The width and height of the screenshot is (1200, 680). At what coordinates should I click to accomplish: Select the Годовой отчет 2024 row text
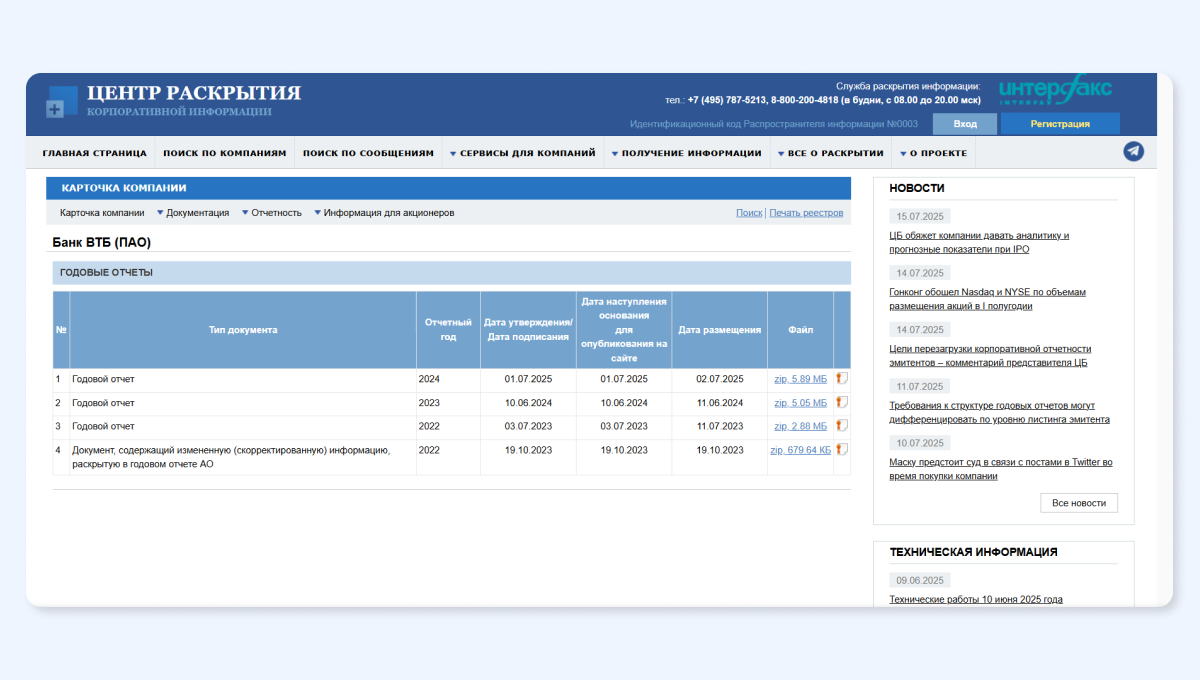(x=103, y=379)
